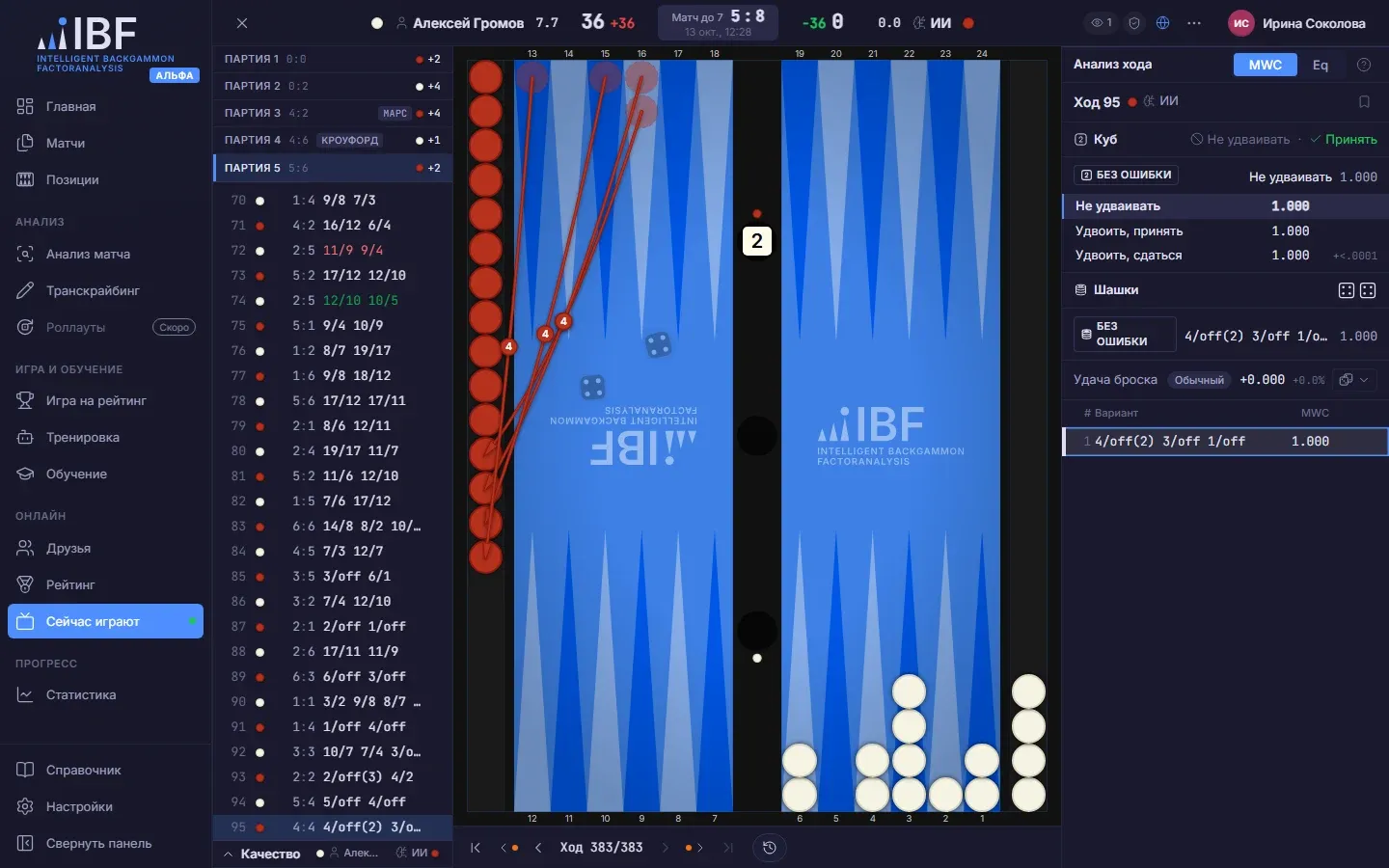Click the Игра на рейтинг trophy icon
Image resolution: width=1389 pixels, height=868 pixels.
[x=25, y=400]
